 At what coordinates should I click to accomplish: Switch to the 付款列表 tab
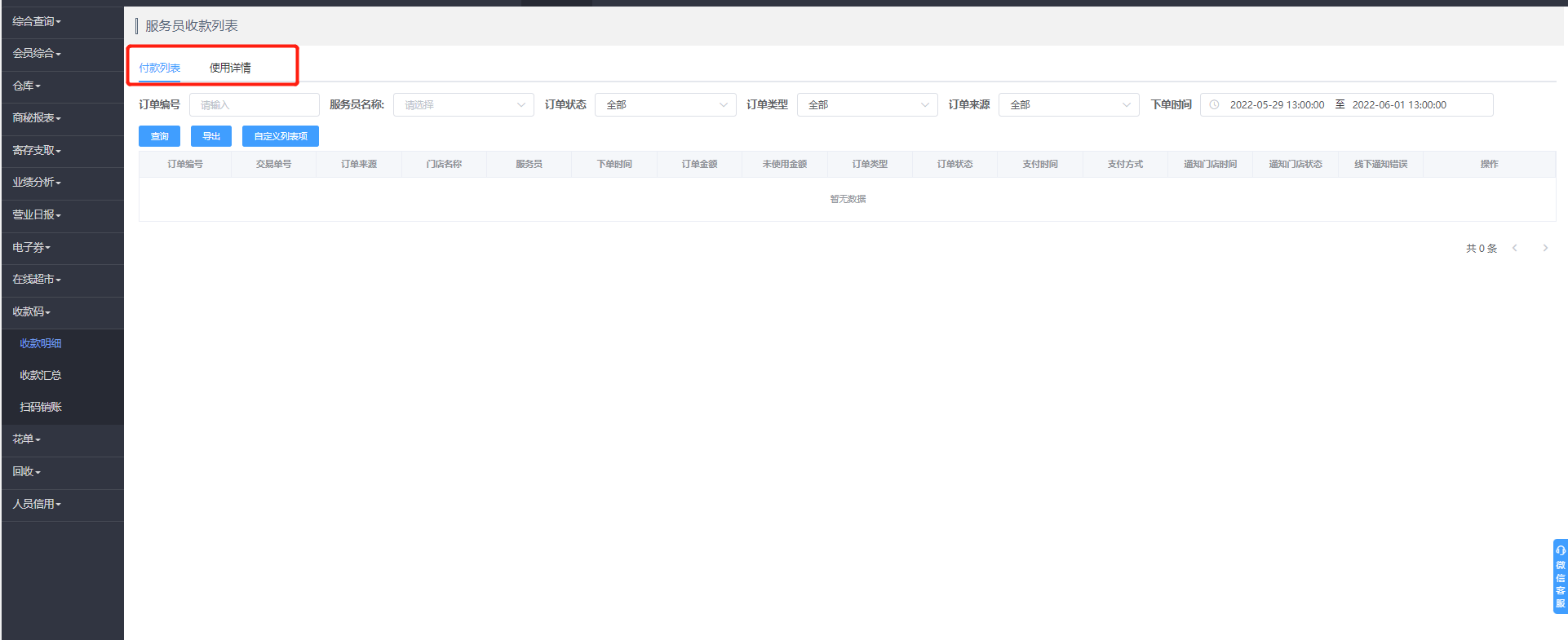[x=160, y=68]
